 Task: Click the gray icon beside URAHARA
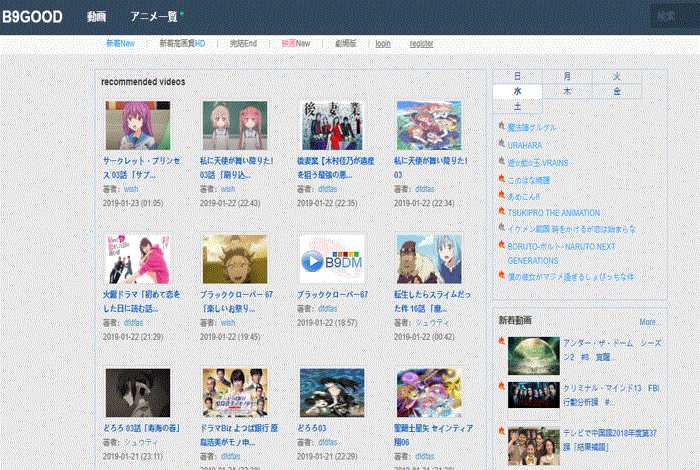click(x=500, y=142)
